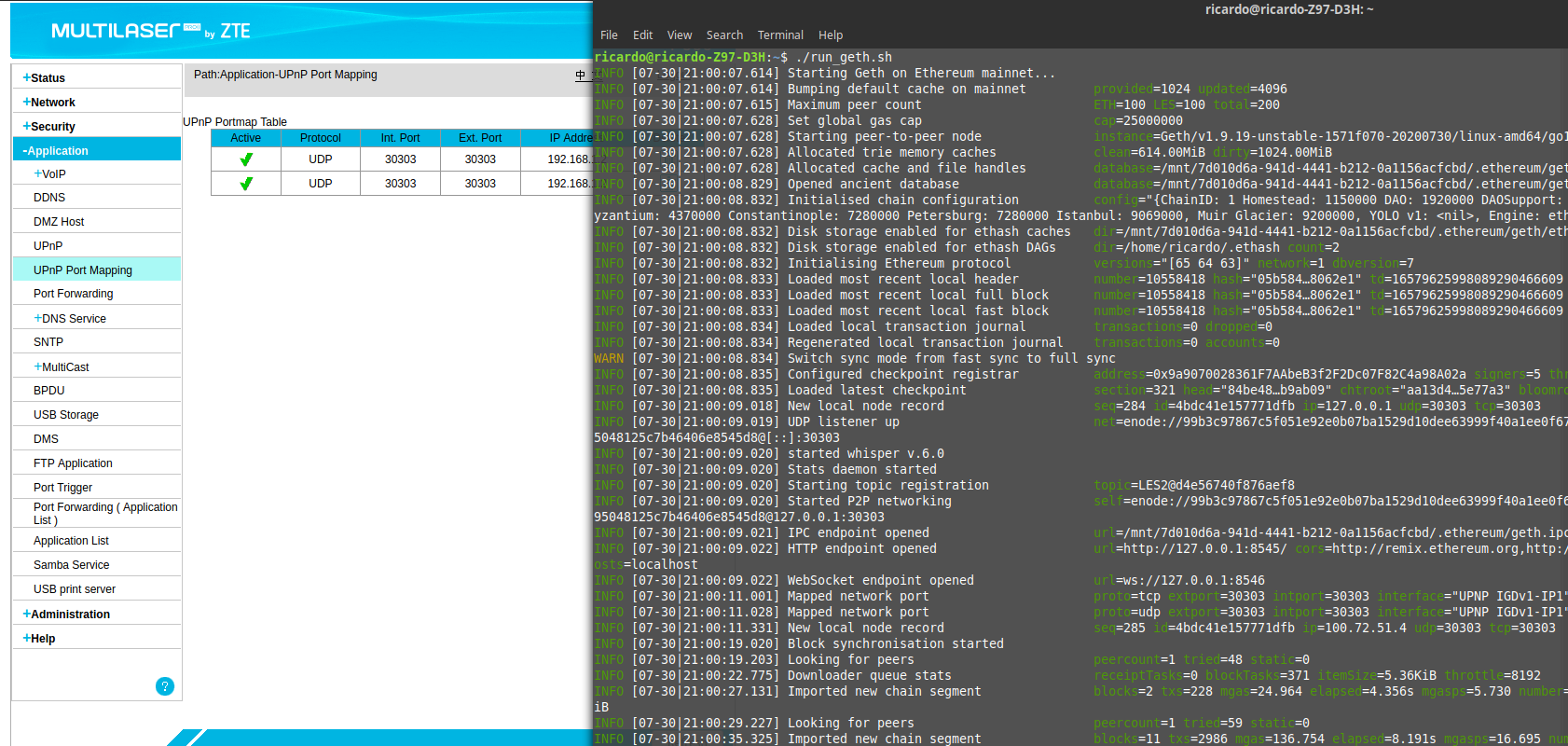Go to the DDNS page
This screenshot has height=746, width=1568.
(x=49, y=198)
